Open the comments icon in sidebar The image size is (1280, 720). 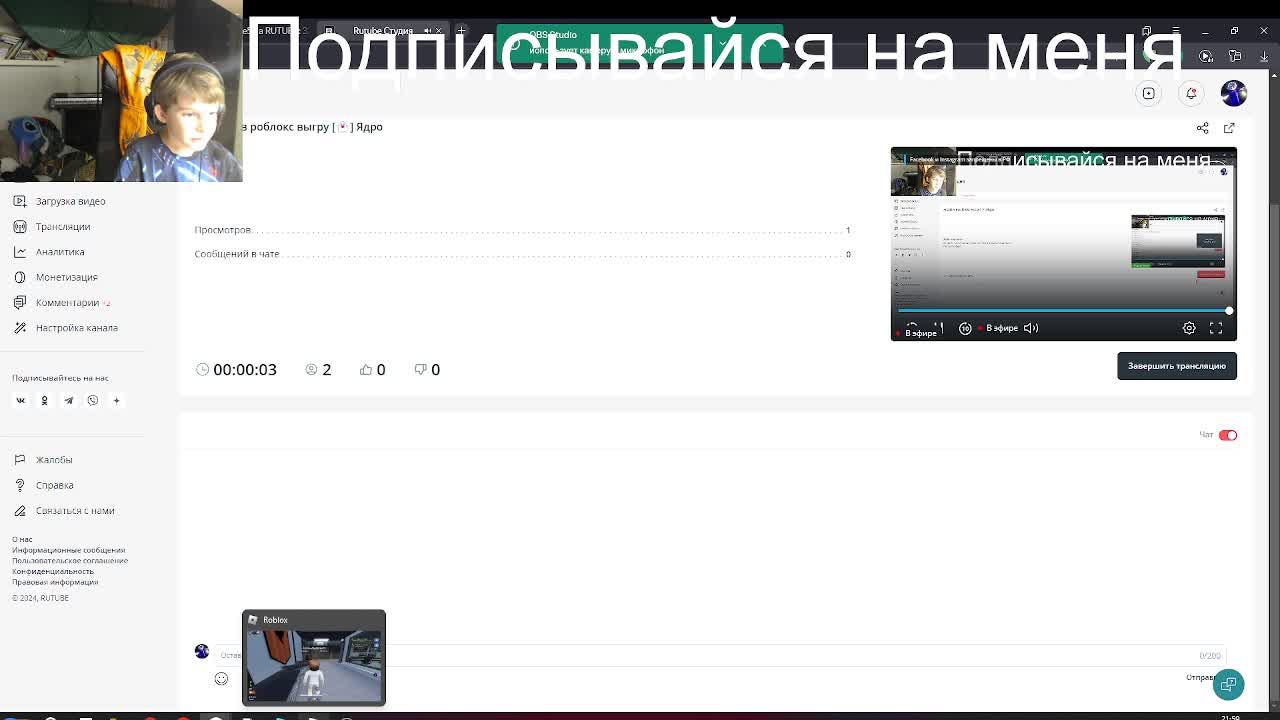(x=20, y=302)
